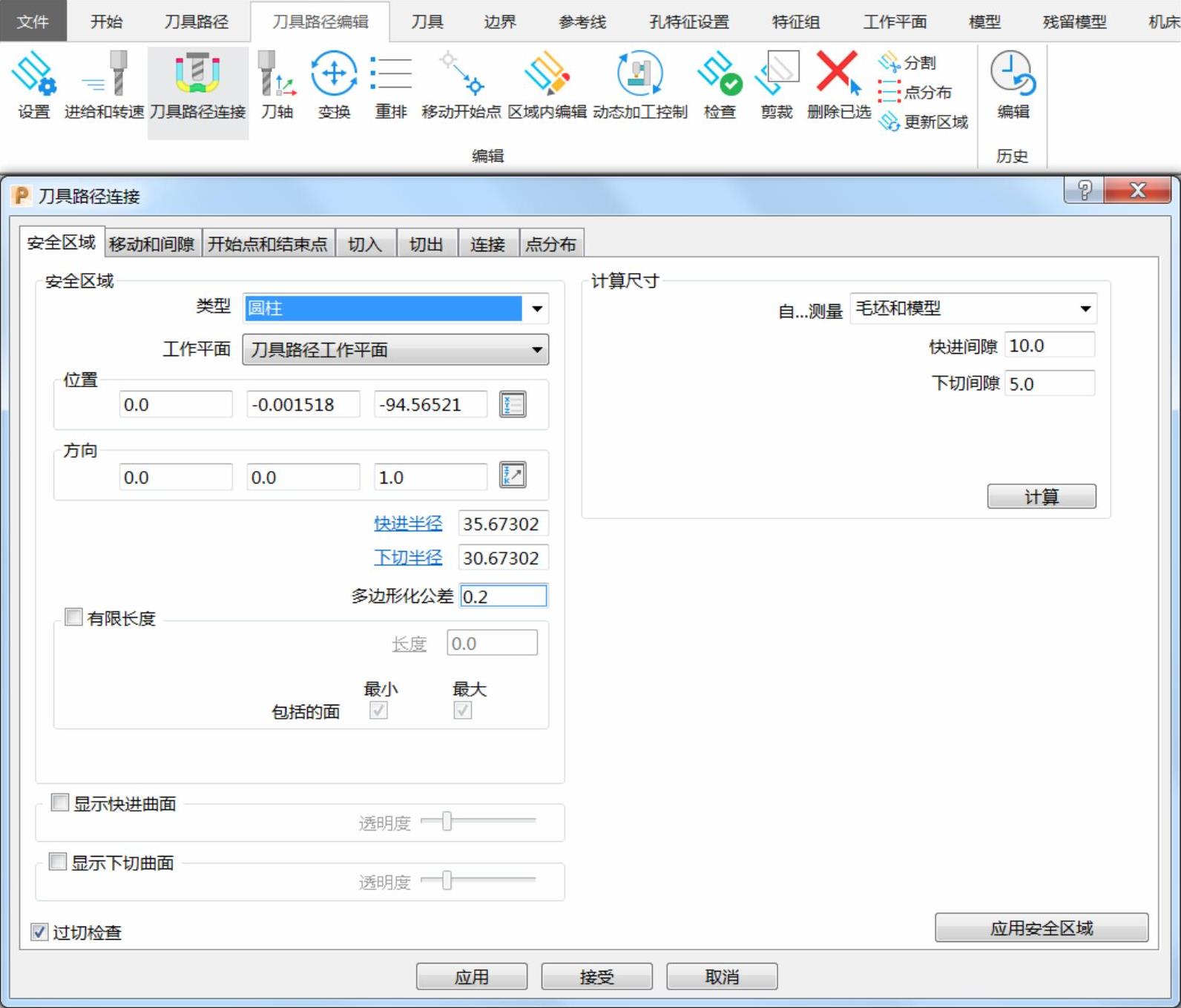The height and width of the screenshot is (1008, 1181).
Task: Click the 分割 divide toolpath icon
Action: pyautogui.click(x=907, y=63)
